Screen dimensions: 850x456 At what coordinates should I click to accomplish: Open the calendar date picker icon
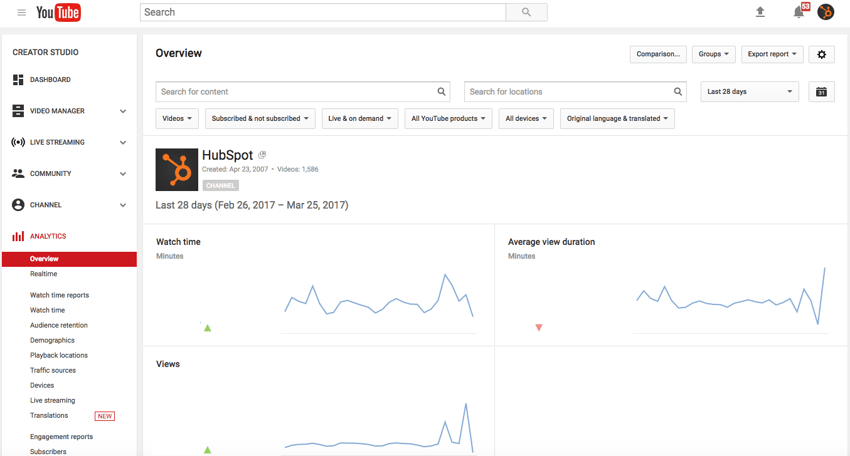click(821, 92)
